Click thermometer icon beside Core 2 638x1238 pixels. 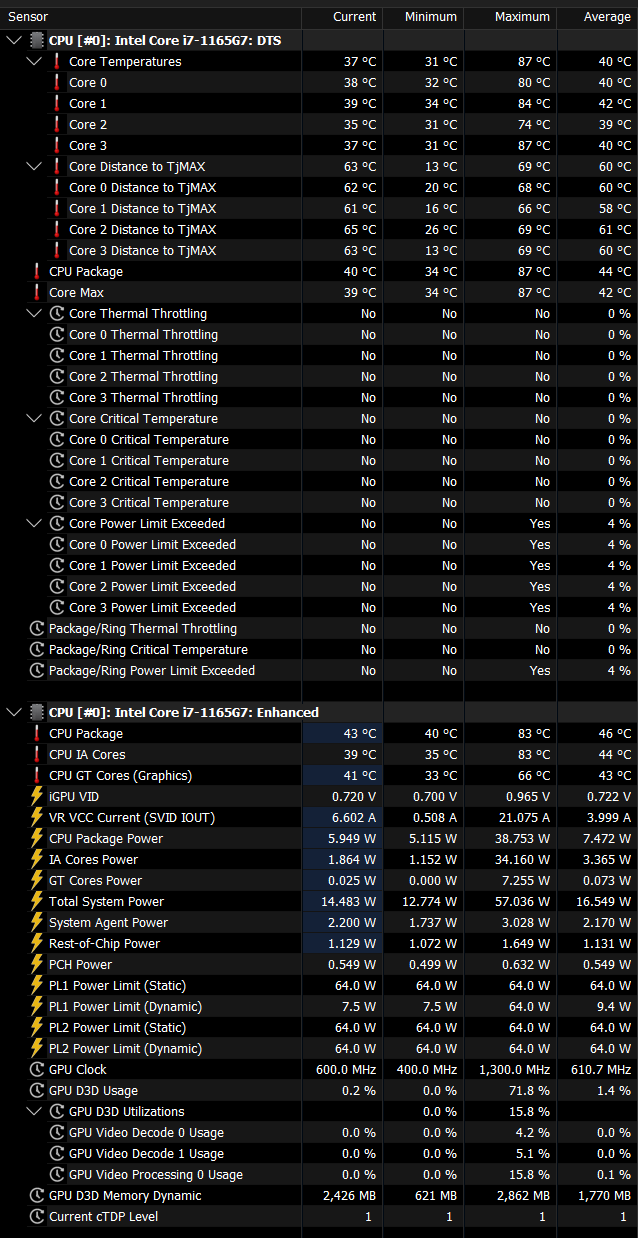(x=57, y=124)
